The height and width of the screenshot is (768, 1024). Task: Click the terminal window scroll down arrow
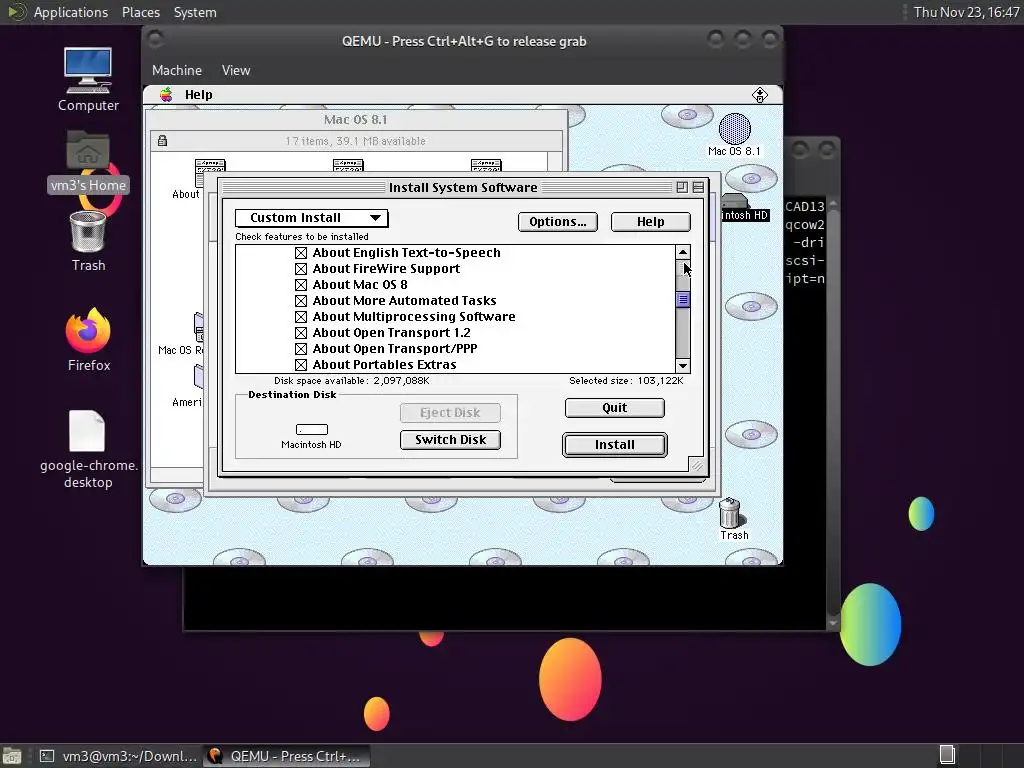point(833,623)
